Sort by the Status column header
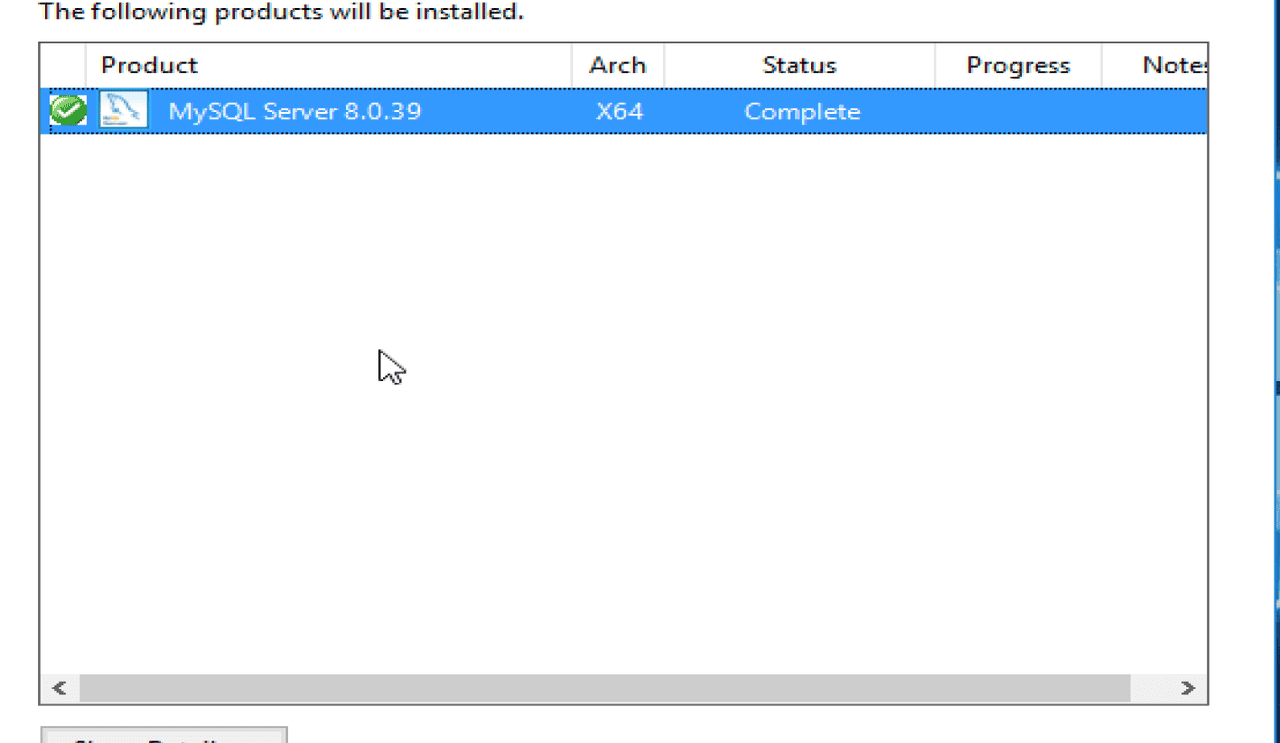 [x=798, y=66]
